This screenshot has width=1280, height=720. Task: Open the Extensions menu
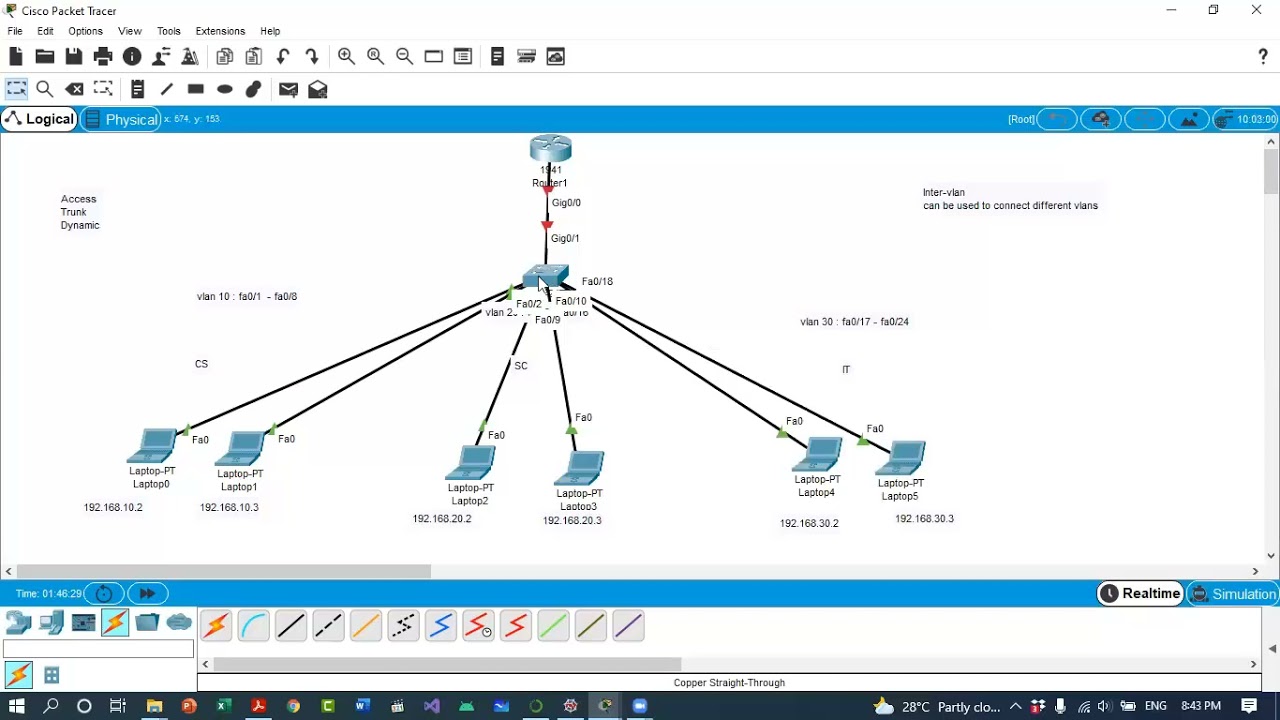[x=220, y=31]
